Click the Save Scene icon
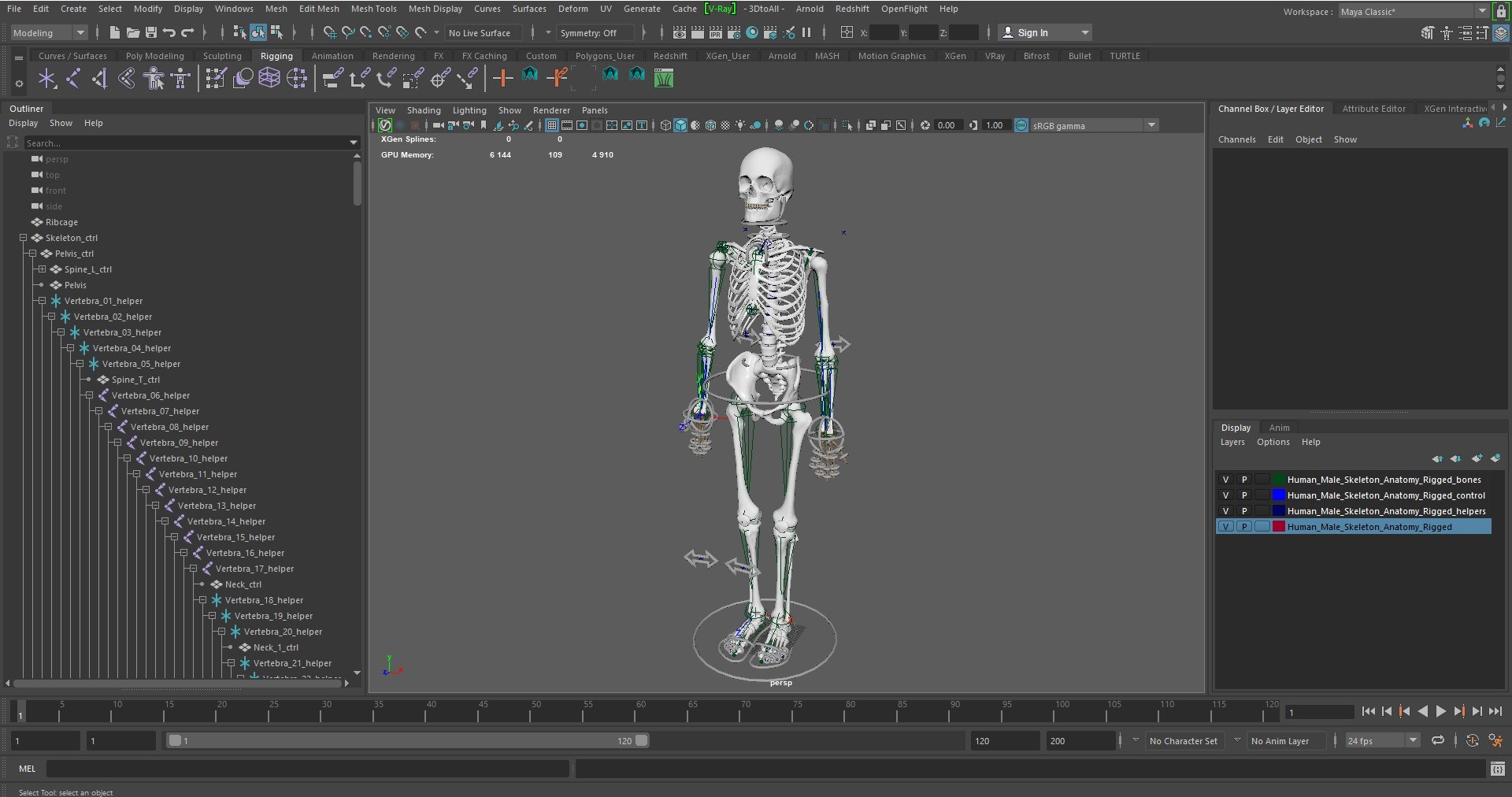The image size is (1512, 797). click(x=151, y=32)
